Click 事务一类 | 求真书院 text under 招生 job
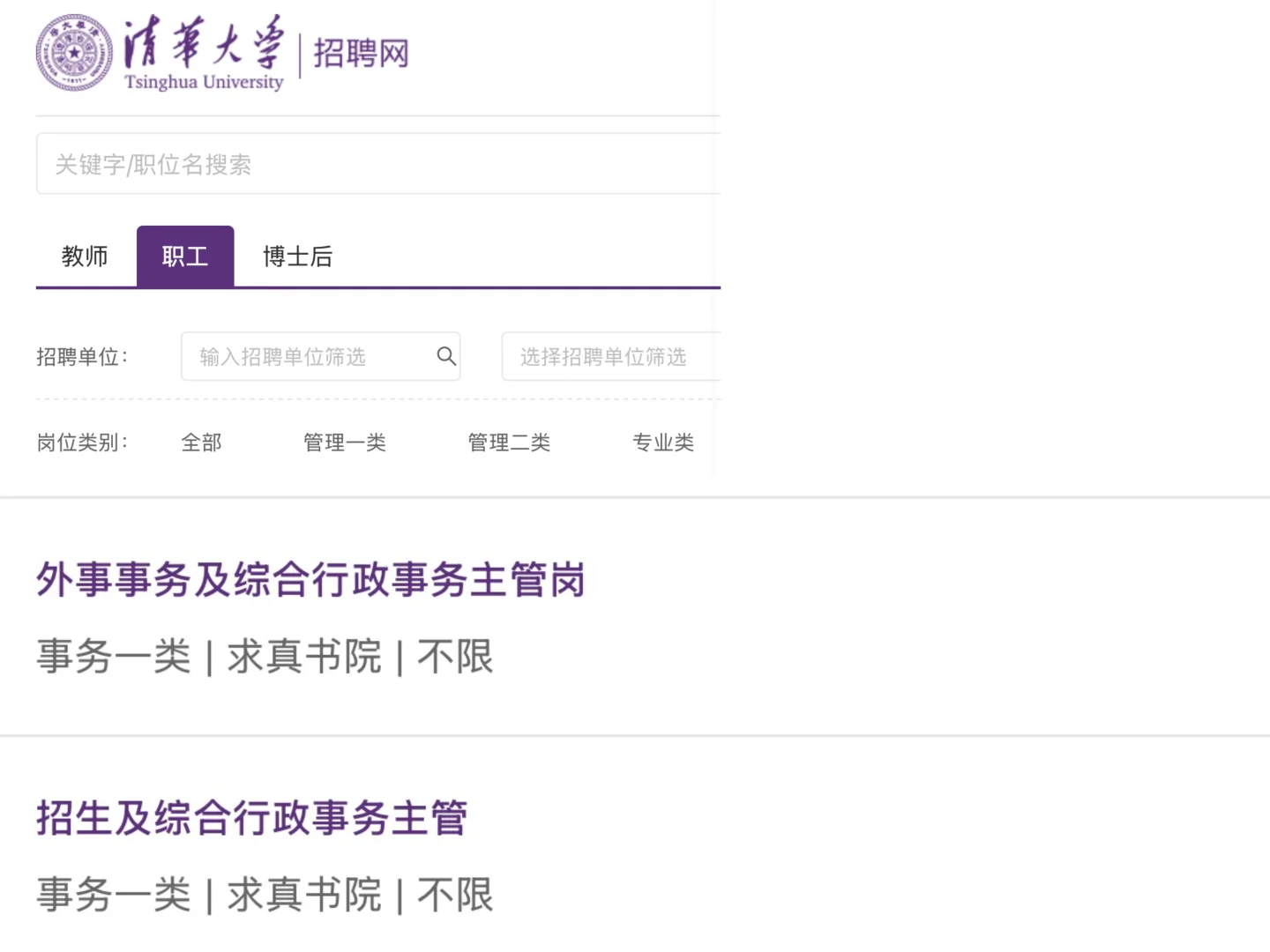The image size is (1270, 952). [x=209, y=895]
